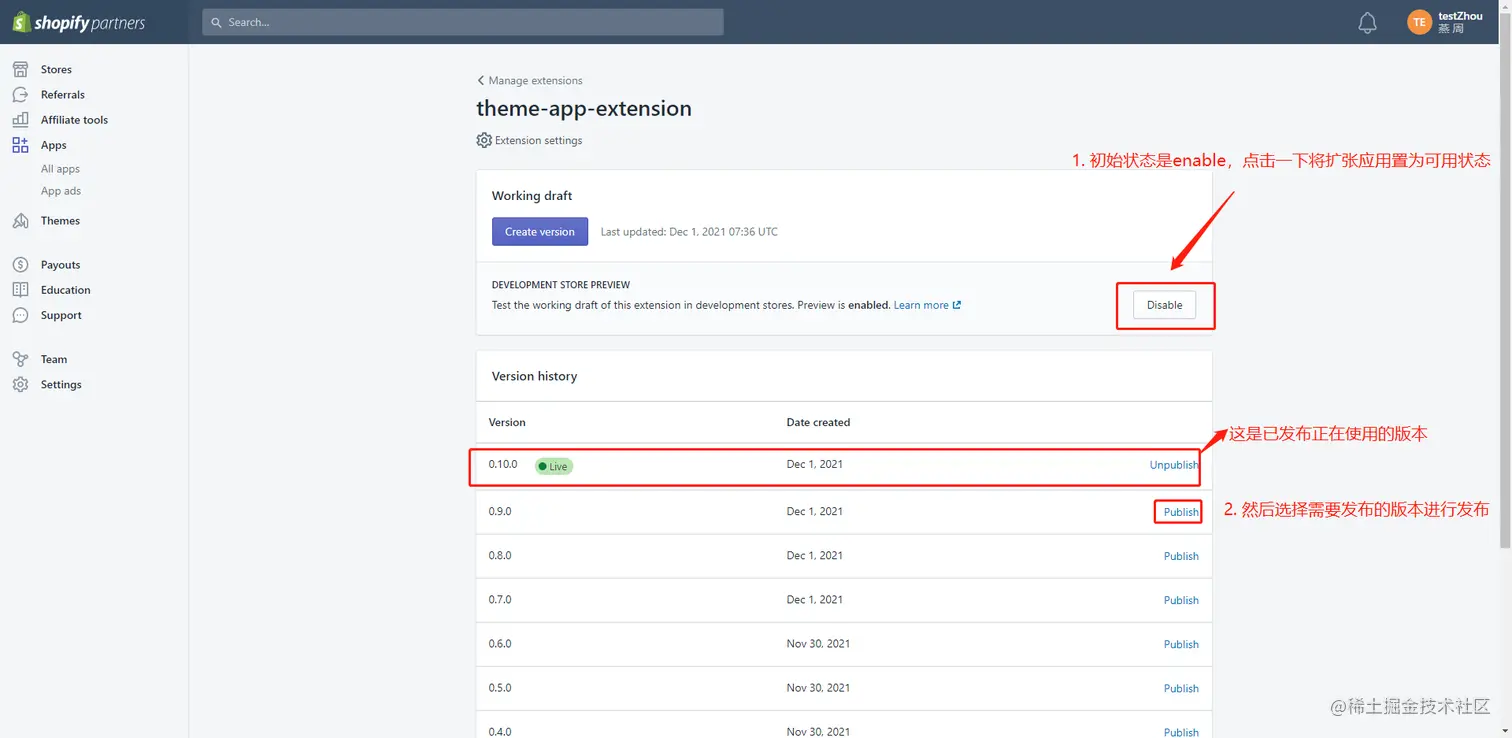
Task: Open Referrals in sidebar
Action: click(63, 94)
